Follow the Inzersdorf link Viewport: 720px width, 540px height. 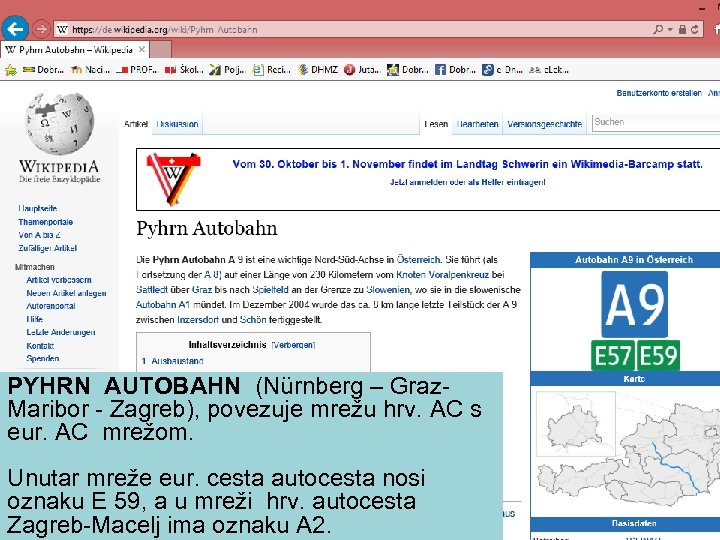tap(197, 320)
